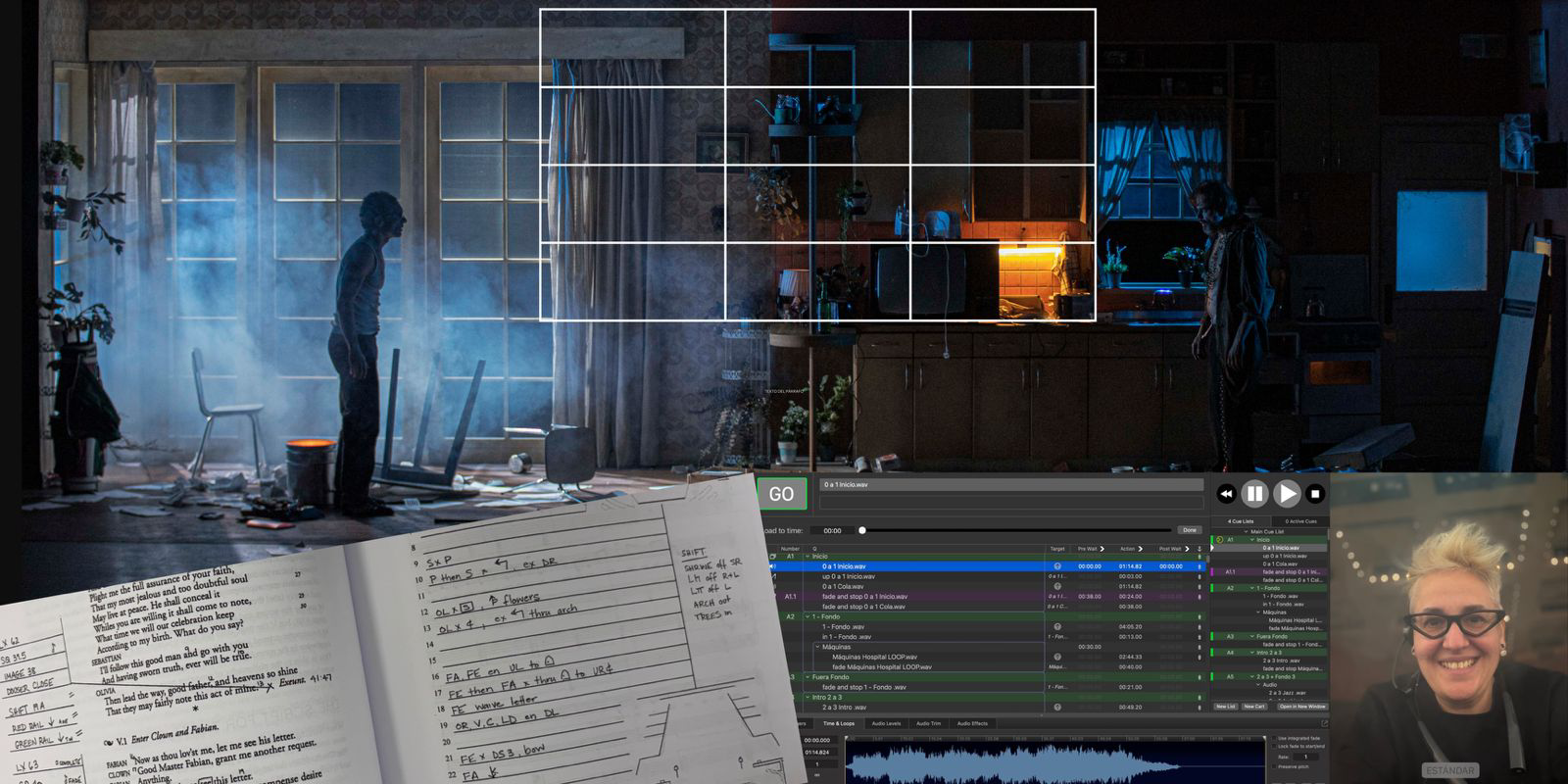Click Open in New Window button
The image size is (1568, 784).
click(x=1302, y=707)
